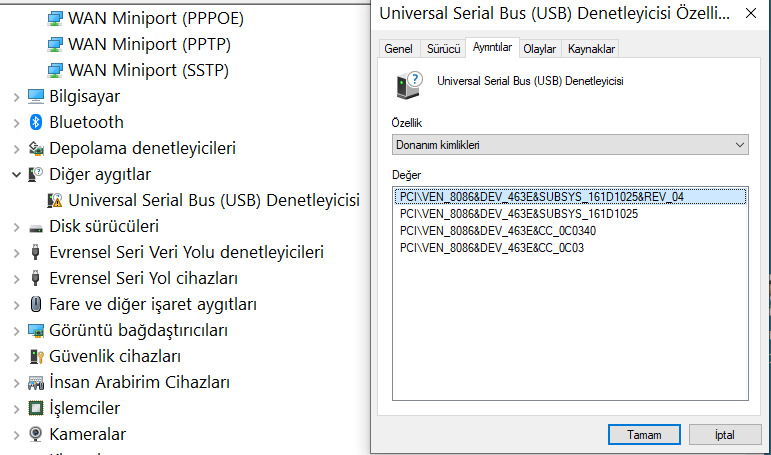Switch to the Kaynaklar tab
771x455 pixels.
point(591,49)
